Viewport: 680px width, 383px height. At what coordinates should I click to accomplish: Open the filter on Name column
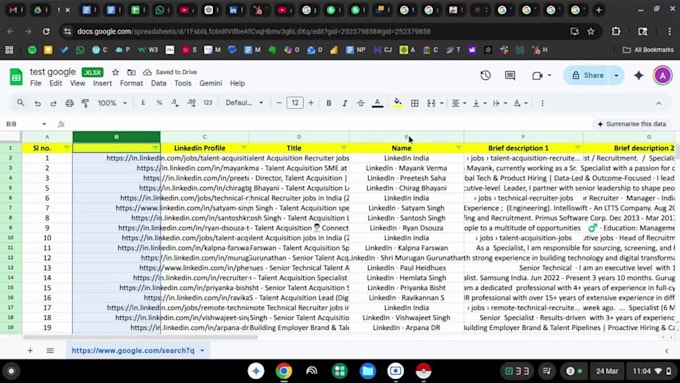(459, 148)
